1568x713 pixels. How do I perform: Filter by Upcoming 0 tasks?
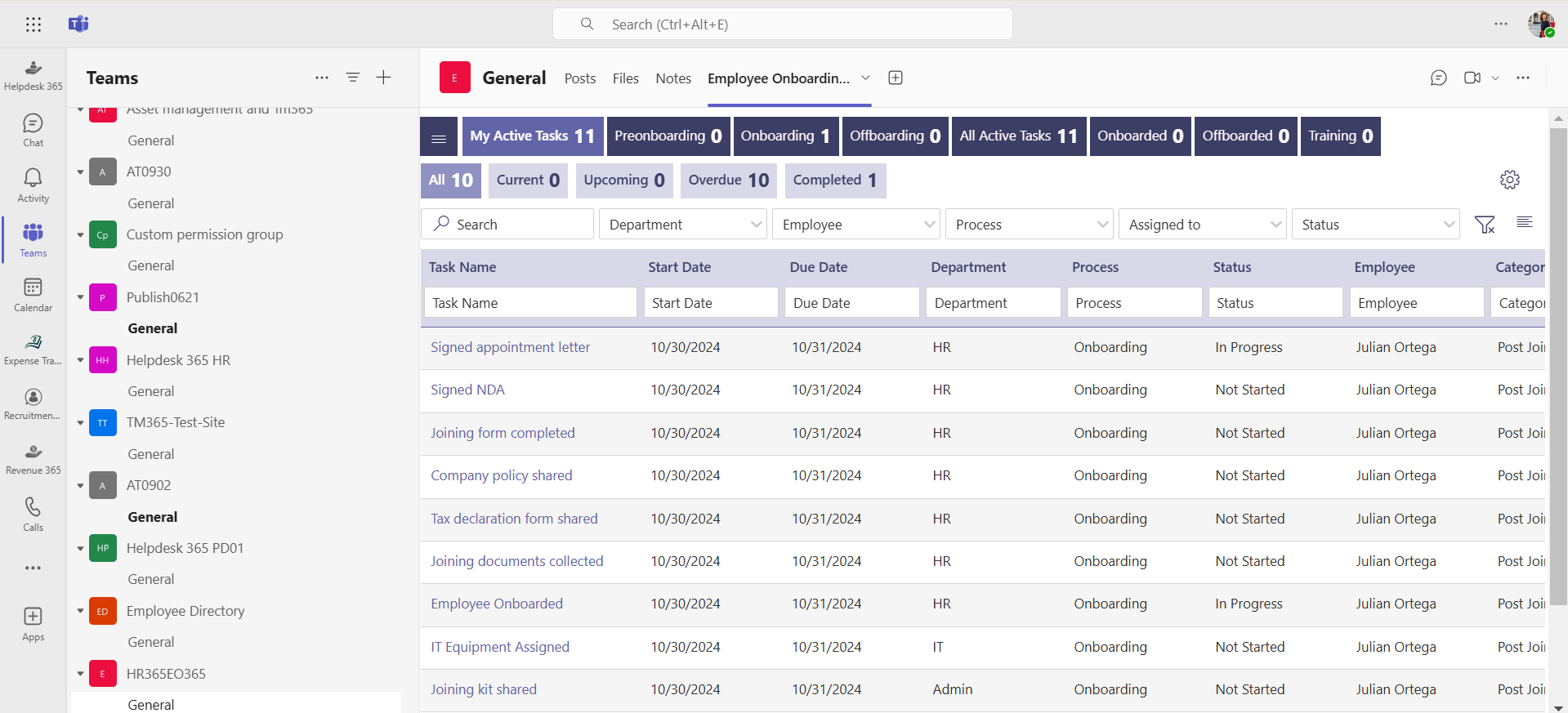pos(624,180)
